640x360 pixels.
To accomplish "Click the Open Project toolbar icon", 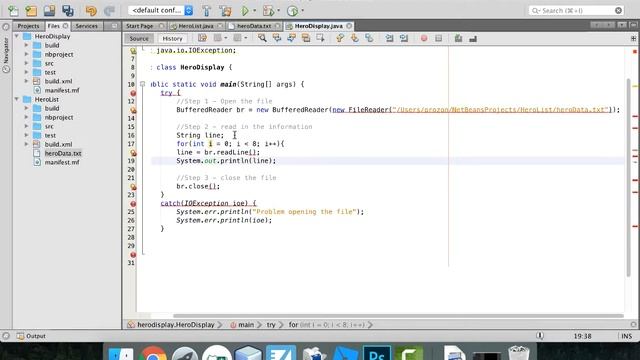I will [x=49, y=11].
